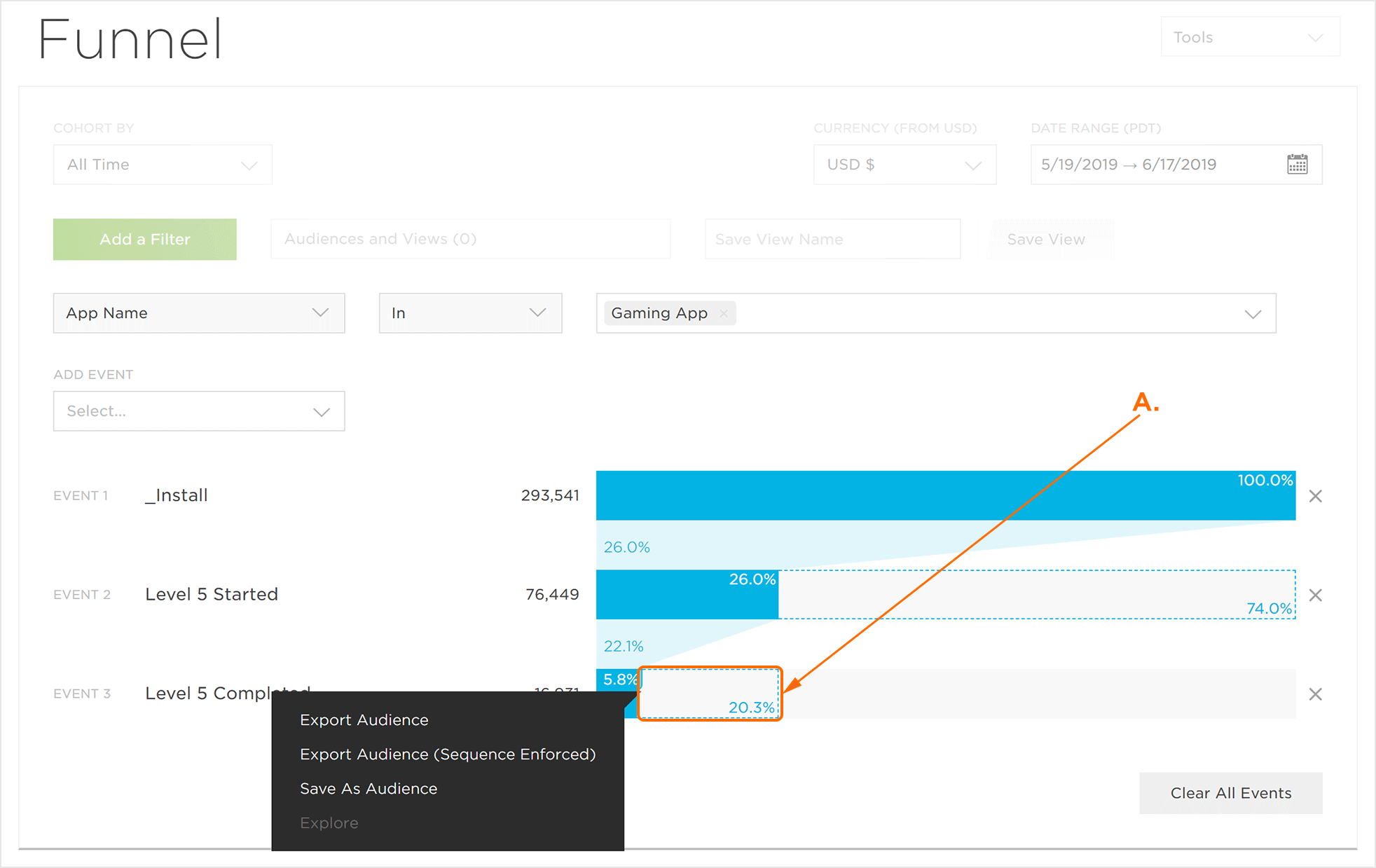Select the Explore menu item
1376x868 pixels.
pyautogui.click(x=329, y=823)
